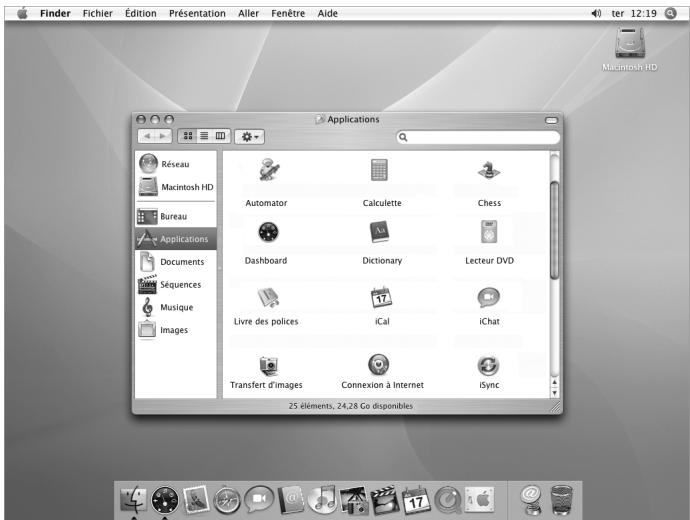Open the Apple menu
Viewport: 690px width, 520px height.
coord(22,13)
